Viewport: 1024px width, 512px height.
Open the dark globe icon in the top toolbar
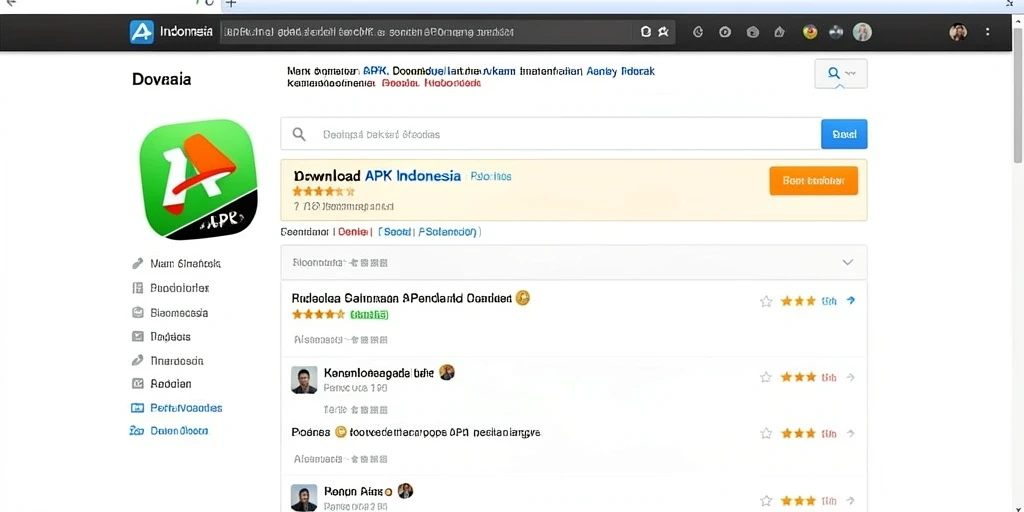836,31
